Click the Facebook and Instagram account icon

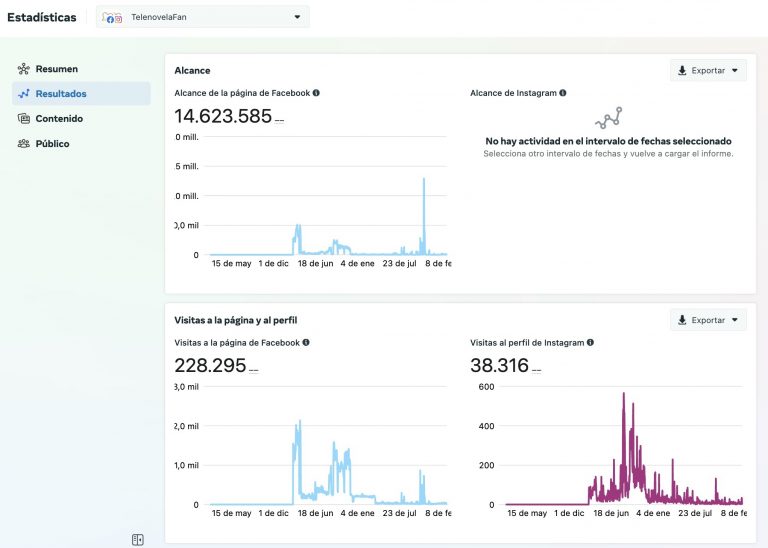click(112, 18)
